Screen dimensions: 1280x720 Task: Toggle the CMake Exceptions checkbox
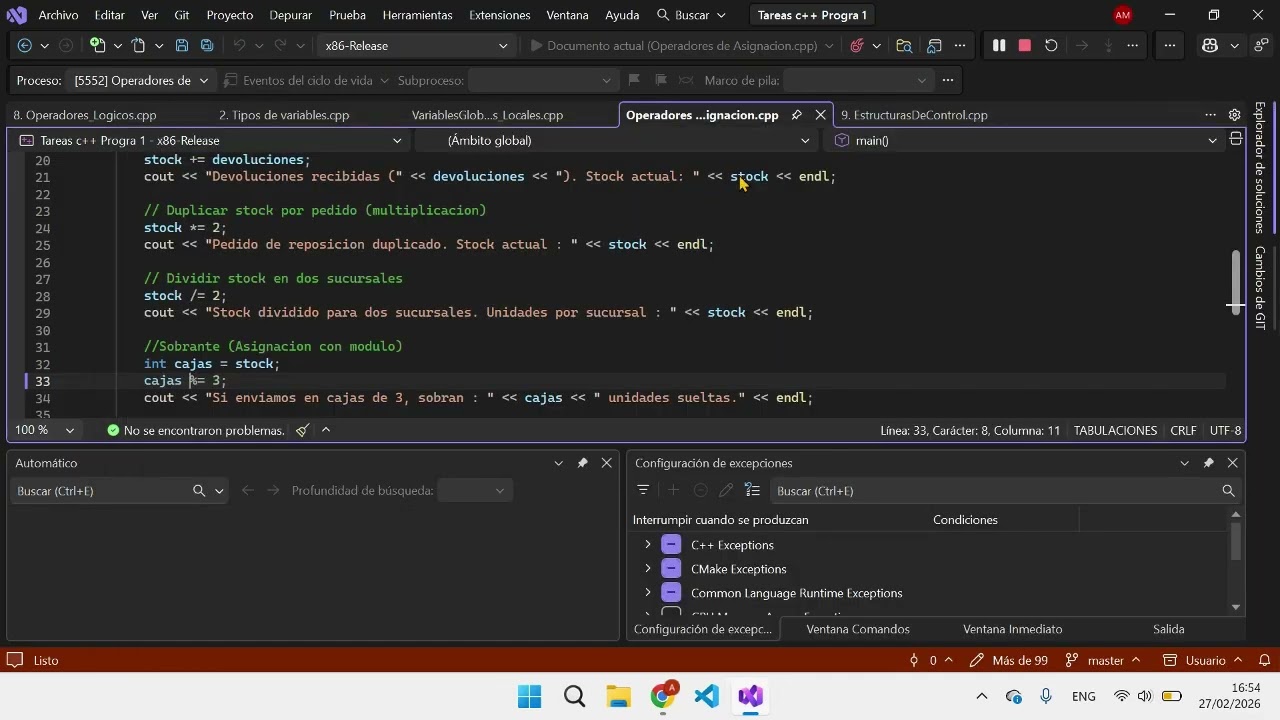pos(671,569)
